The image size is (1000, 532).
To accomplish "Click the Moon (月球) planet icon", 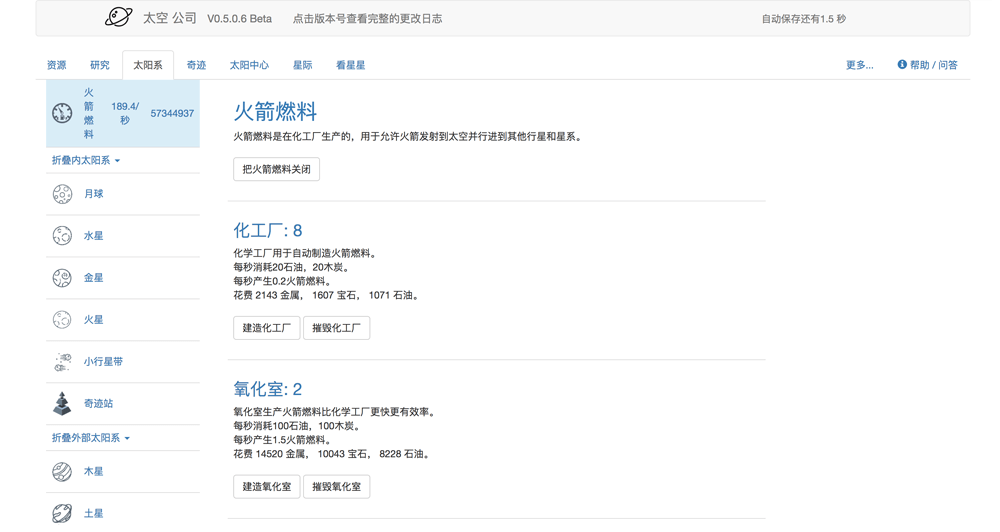I will [x=62, y=194].
